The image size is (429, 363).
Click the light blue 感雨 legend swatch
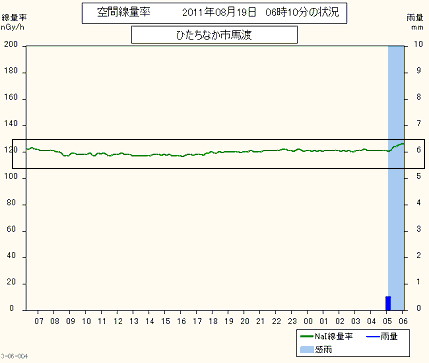(x=307, y=350)
